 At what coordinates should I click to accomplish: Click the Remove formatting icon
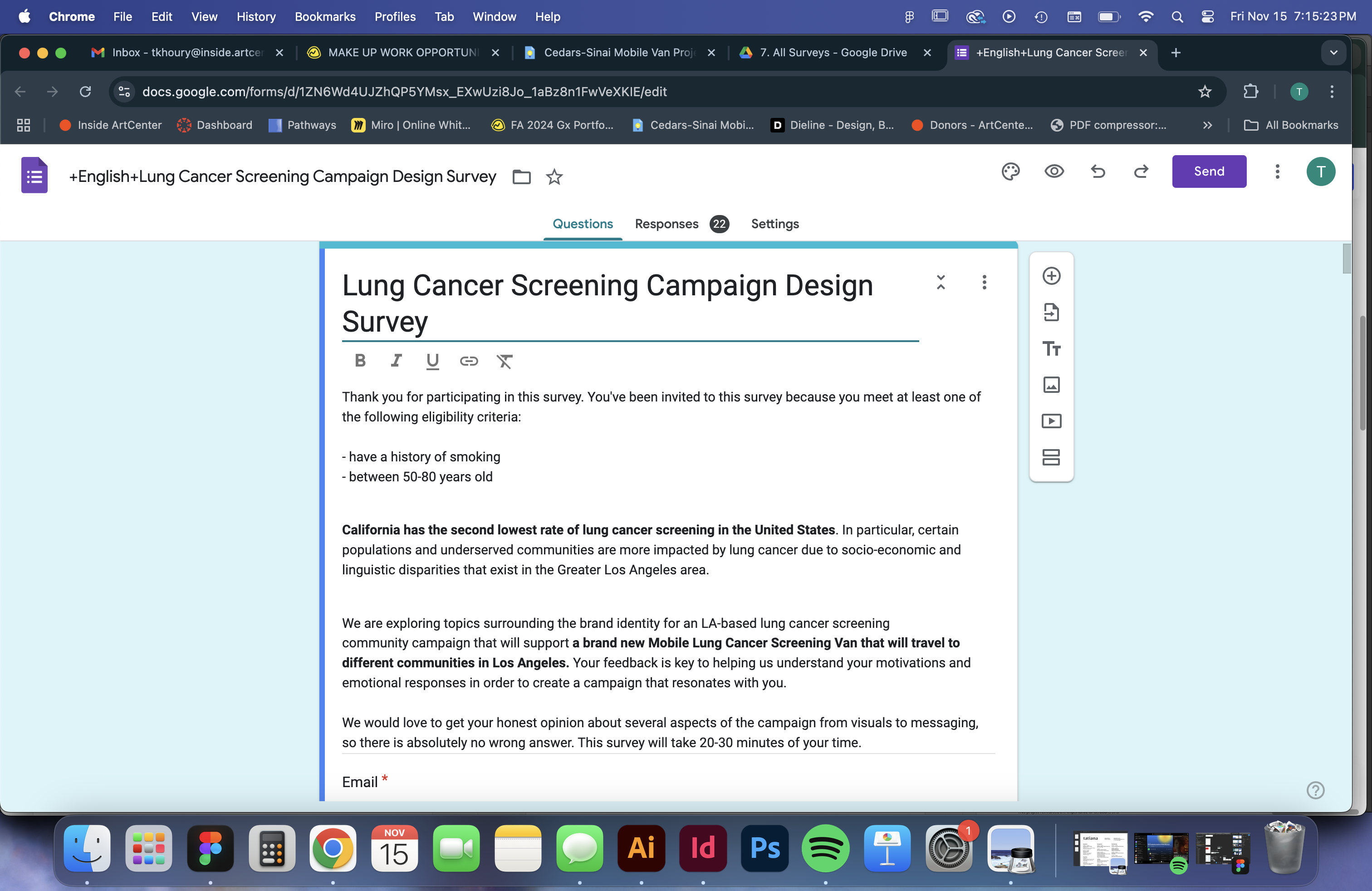coord(505,361)
